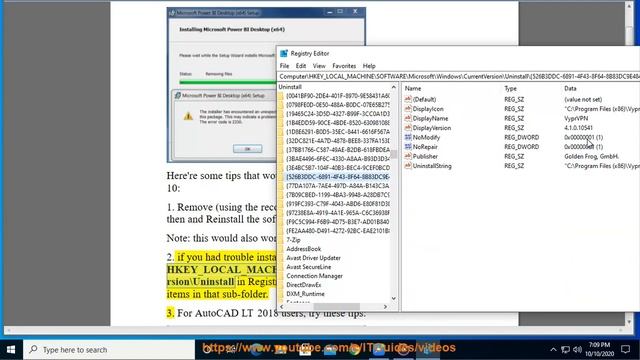Image resolution: width=640 pixels, height=360 pixels.
Task: Open the Windows notification center
Action: [625, 349]
